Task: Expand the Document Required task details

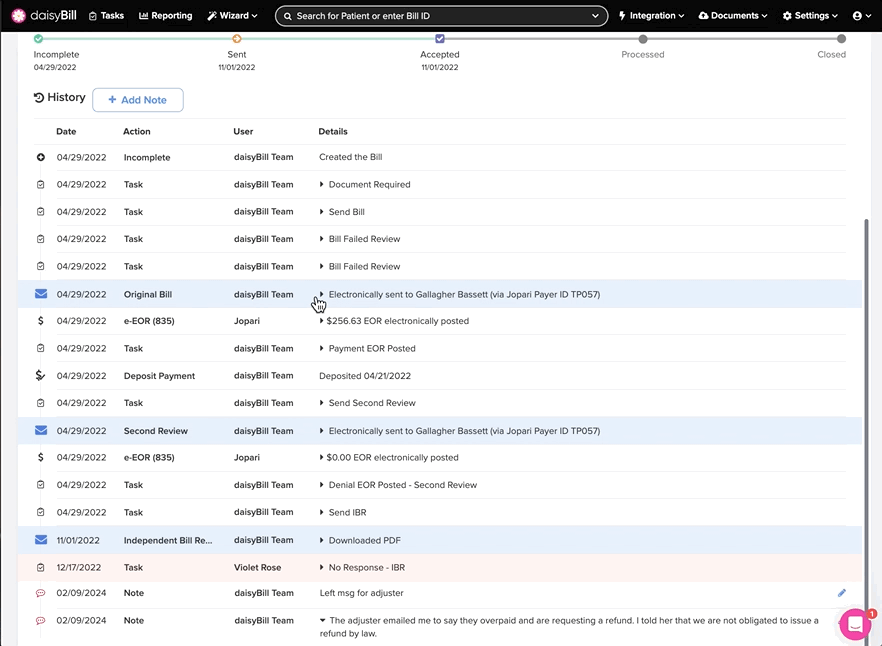Action: point(322,185)
